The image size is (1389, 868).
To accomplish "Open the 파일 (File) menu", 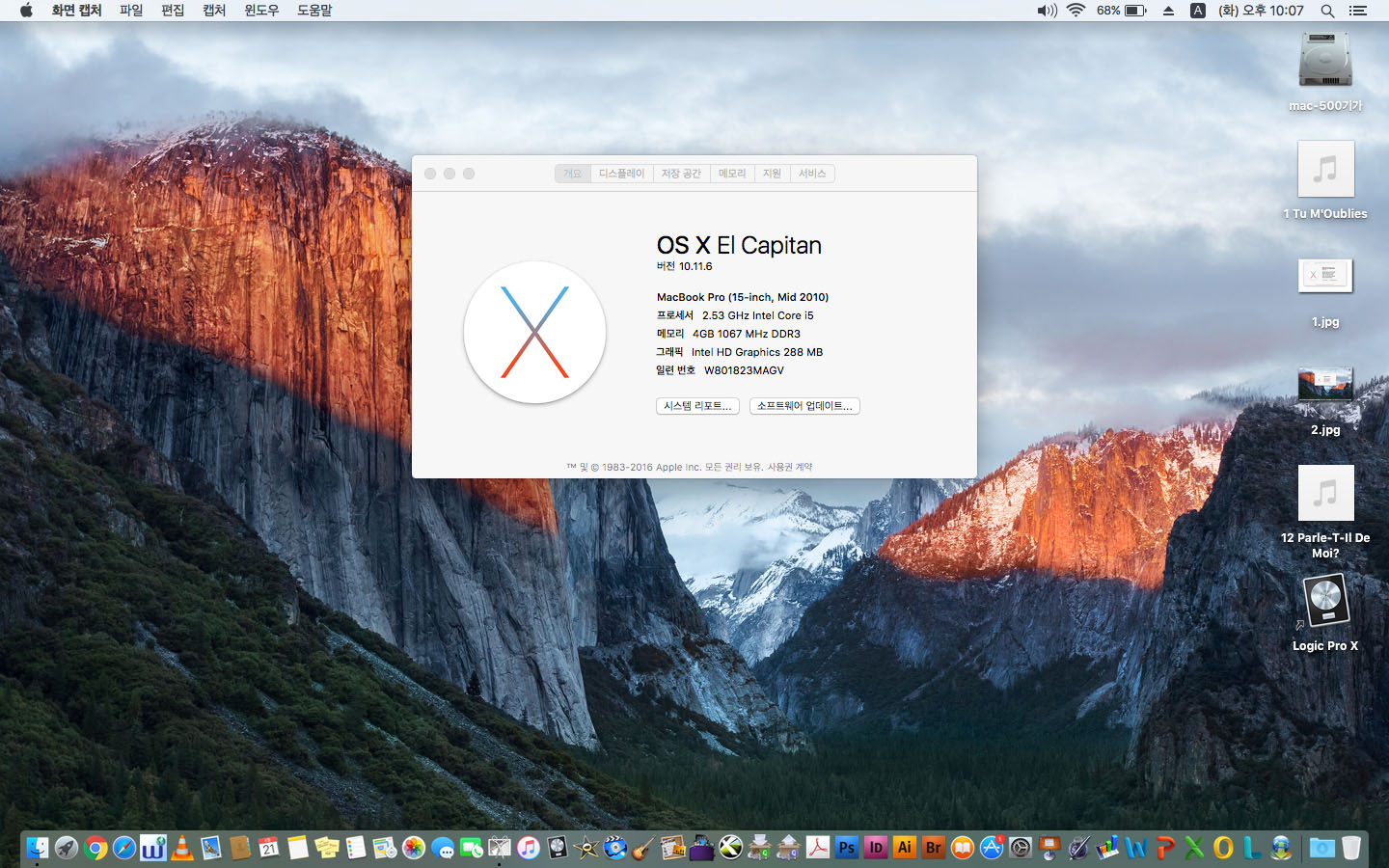I will pyautogui.click(x=131, y=11).
